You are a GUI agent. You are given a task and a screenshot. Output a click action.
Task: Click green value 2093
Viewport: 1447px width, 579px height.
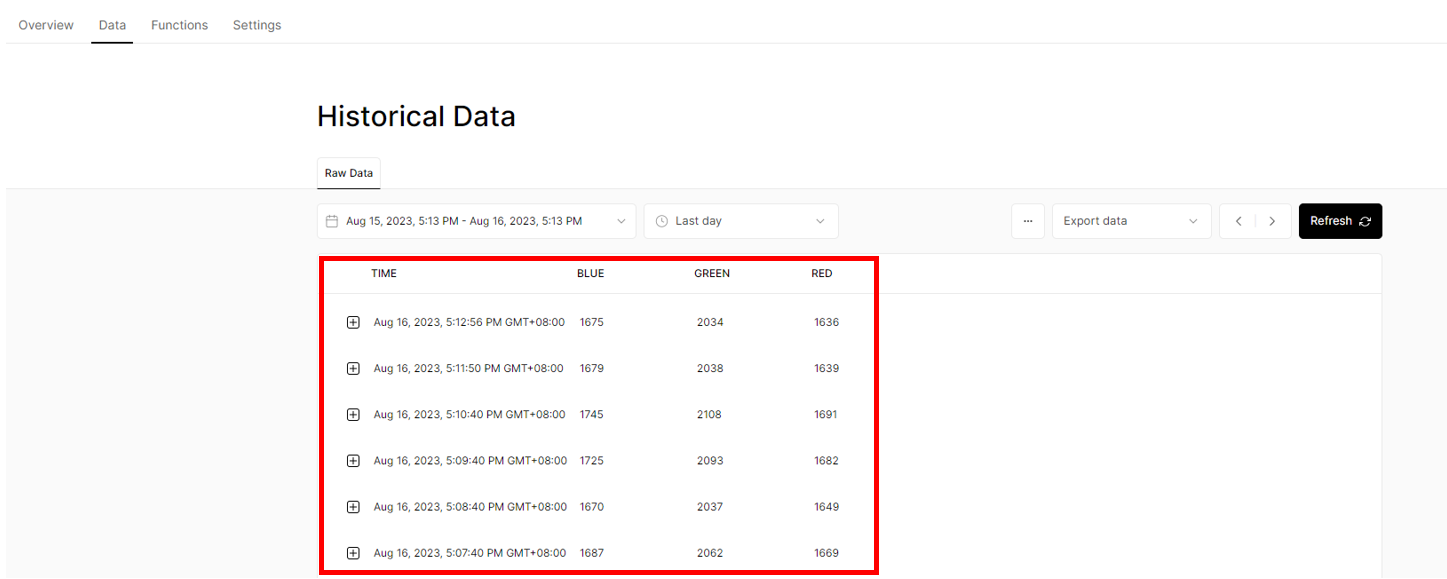point(710,460)
